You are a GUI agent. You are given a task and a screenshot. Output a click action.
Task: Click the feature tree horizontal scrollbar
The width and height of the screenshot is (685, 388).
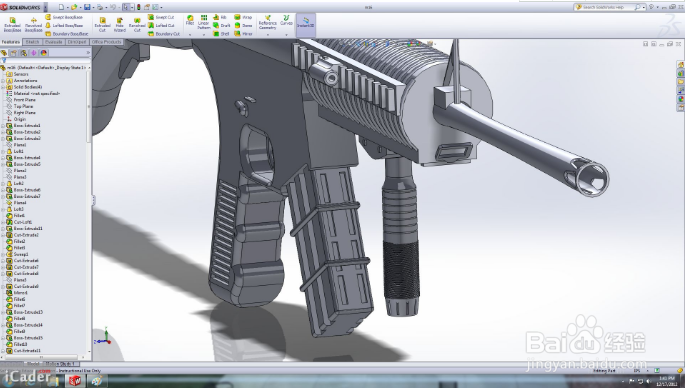(x=42, y=357)
